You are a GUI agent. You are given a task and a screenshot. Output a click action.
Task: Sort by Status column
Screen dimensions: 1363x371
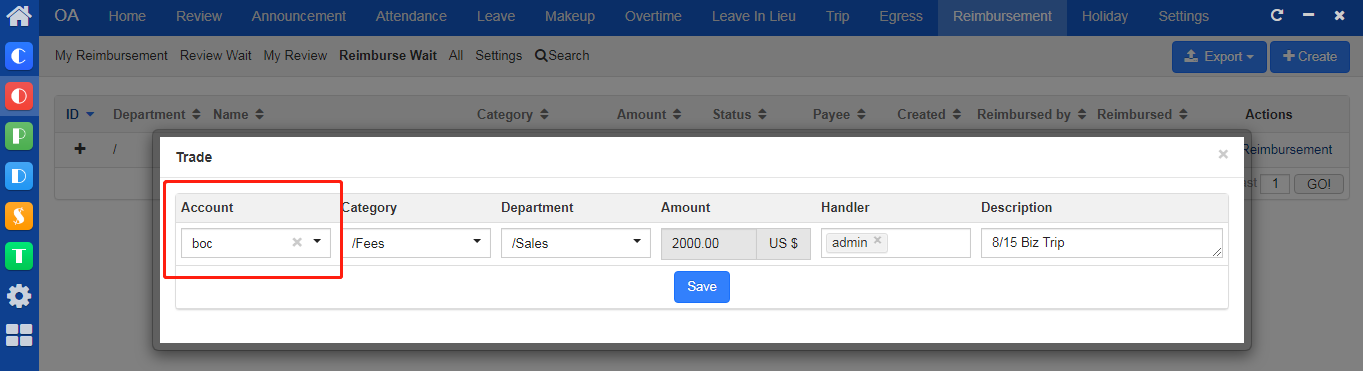(739, 114)
